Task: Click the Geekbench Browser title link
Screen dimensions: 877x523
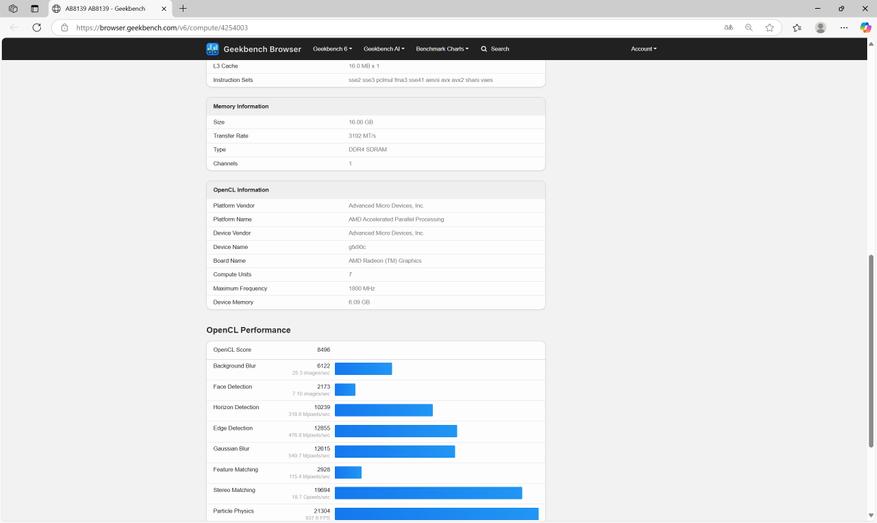Action: 262,49
